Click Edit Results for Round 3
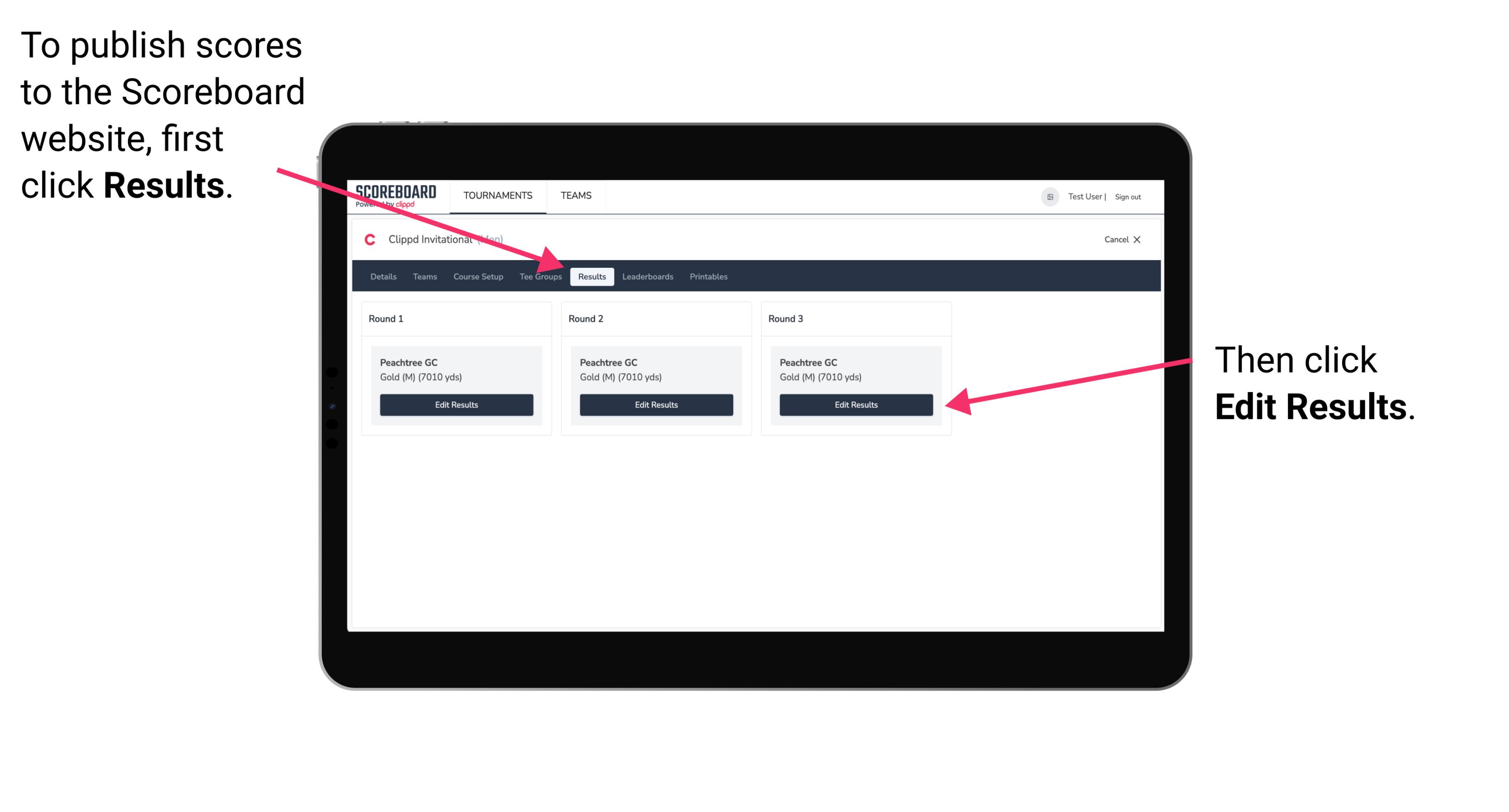Screen dimensions: 1509x812 coord(855,405)
